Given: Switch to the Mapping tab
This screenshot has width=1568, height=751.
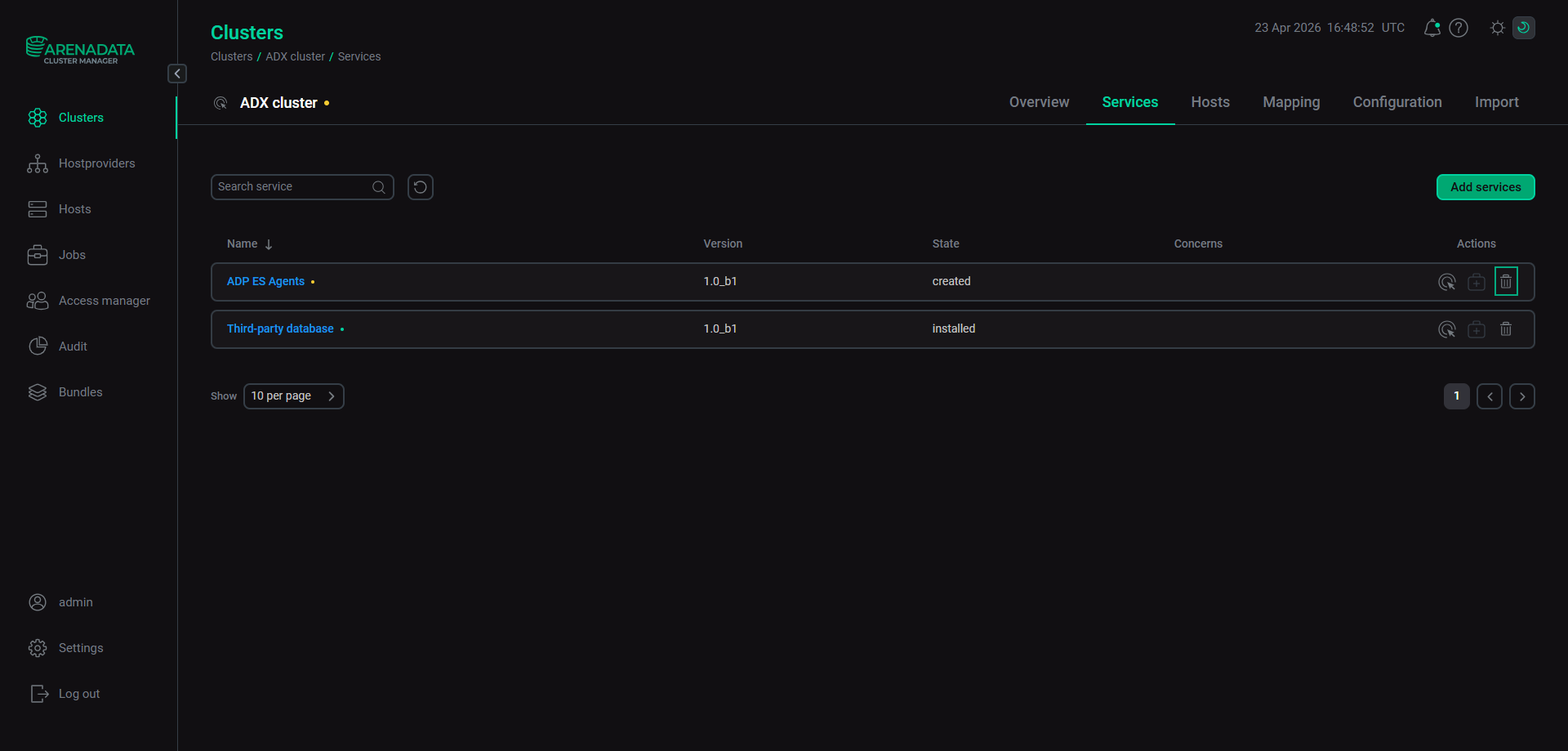Looking at the screenshot, I should click(x=1291, y=102).
